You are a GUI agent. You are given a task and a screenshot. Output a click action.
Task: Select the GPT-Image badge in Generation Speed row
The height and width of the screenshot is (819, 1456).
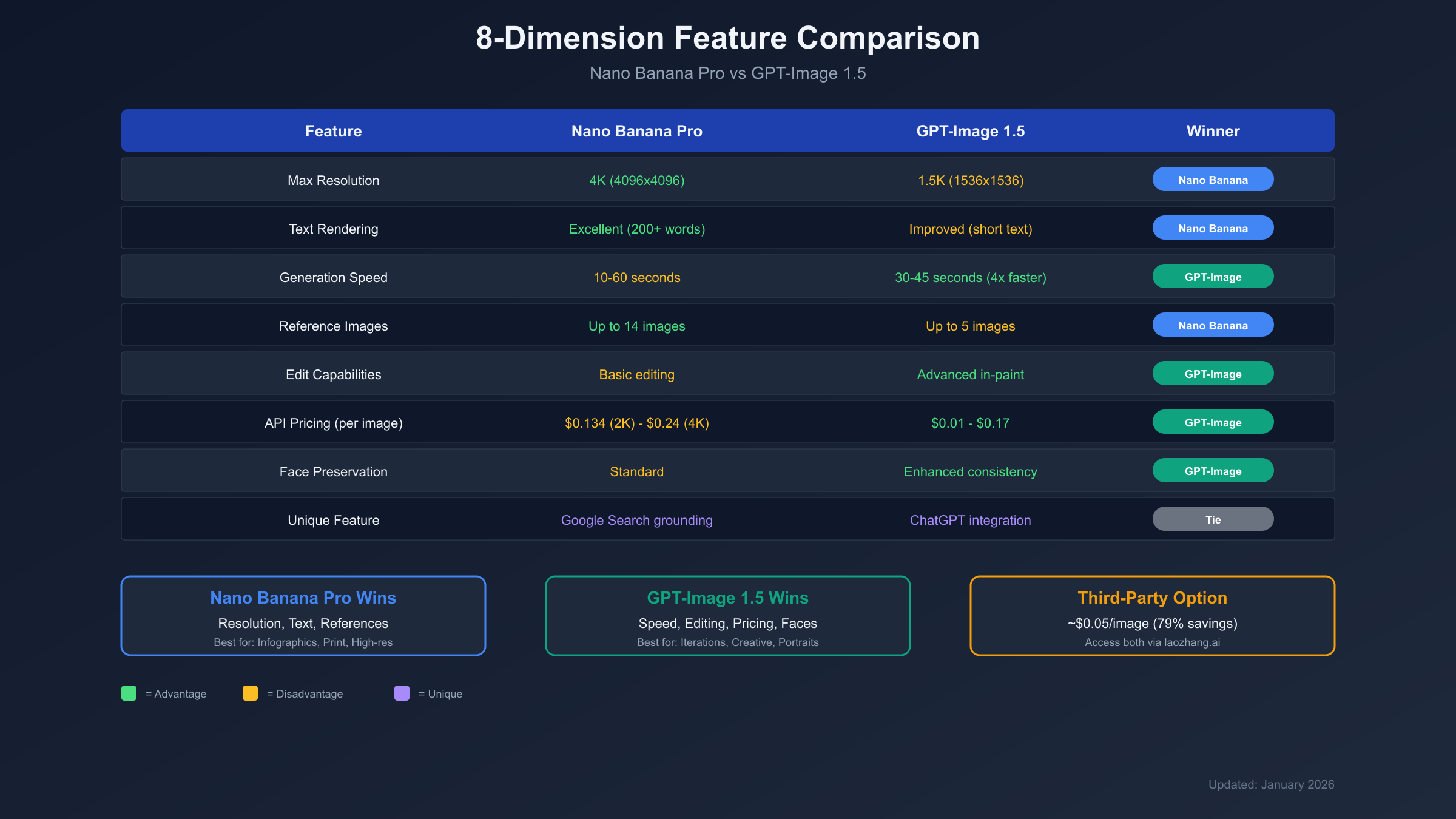pos(1213,276)
